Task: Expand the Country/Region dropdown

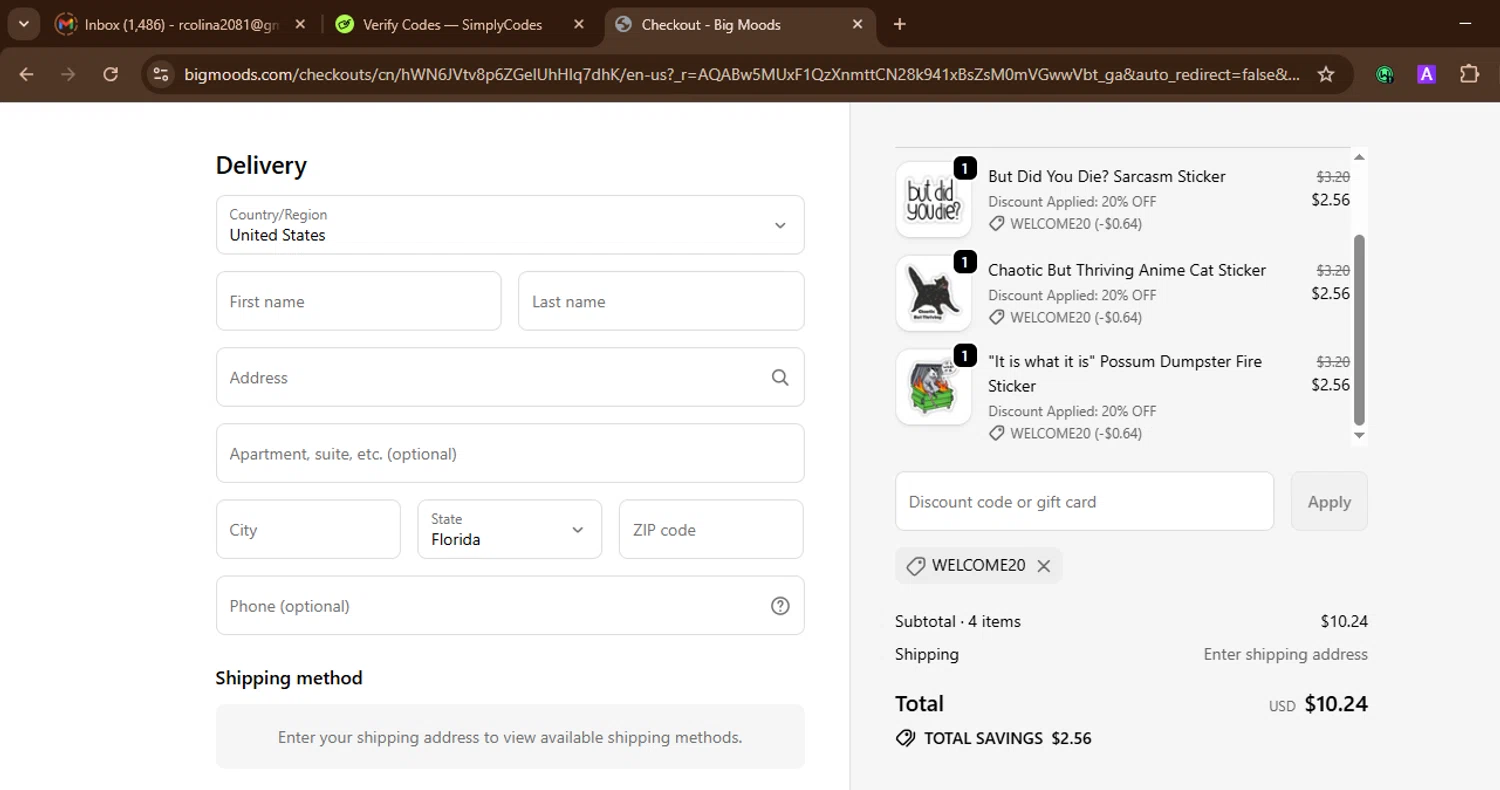Action: point(510,225)
